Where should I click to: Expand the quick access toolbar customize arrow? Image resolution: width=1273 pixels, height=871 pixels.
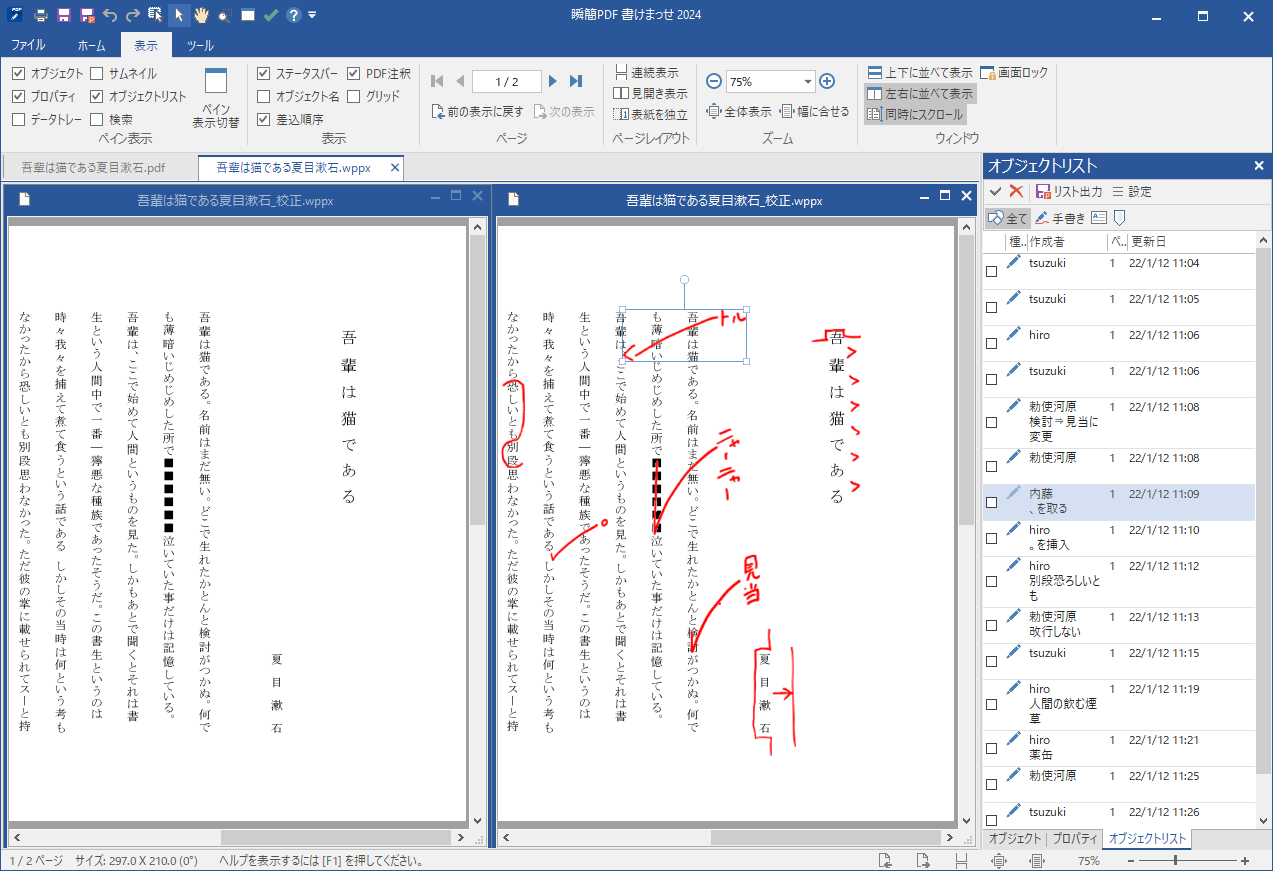313,15
